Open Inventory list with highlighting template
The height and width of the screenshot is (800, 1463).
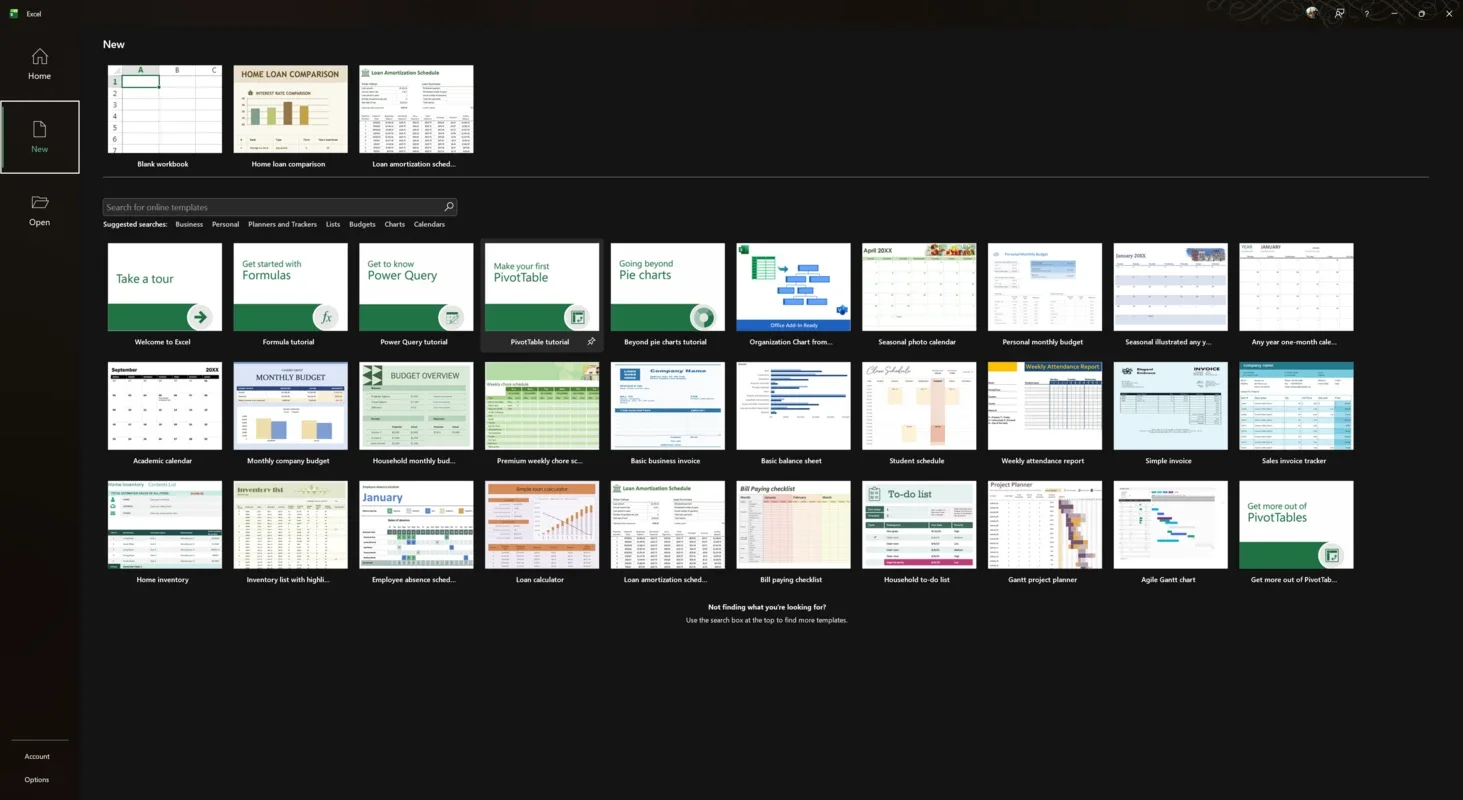tap(290, 534)
